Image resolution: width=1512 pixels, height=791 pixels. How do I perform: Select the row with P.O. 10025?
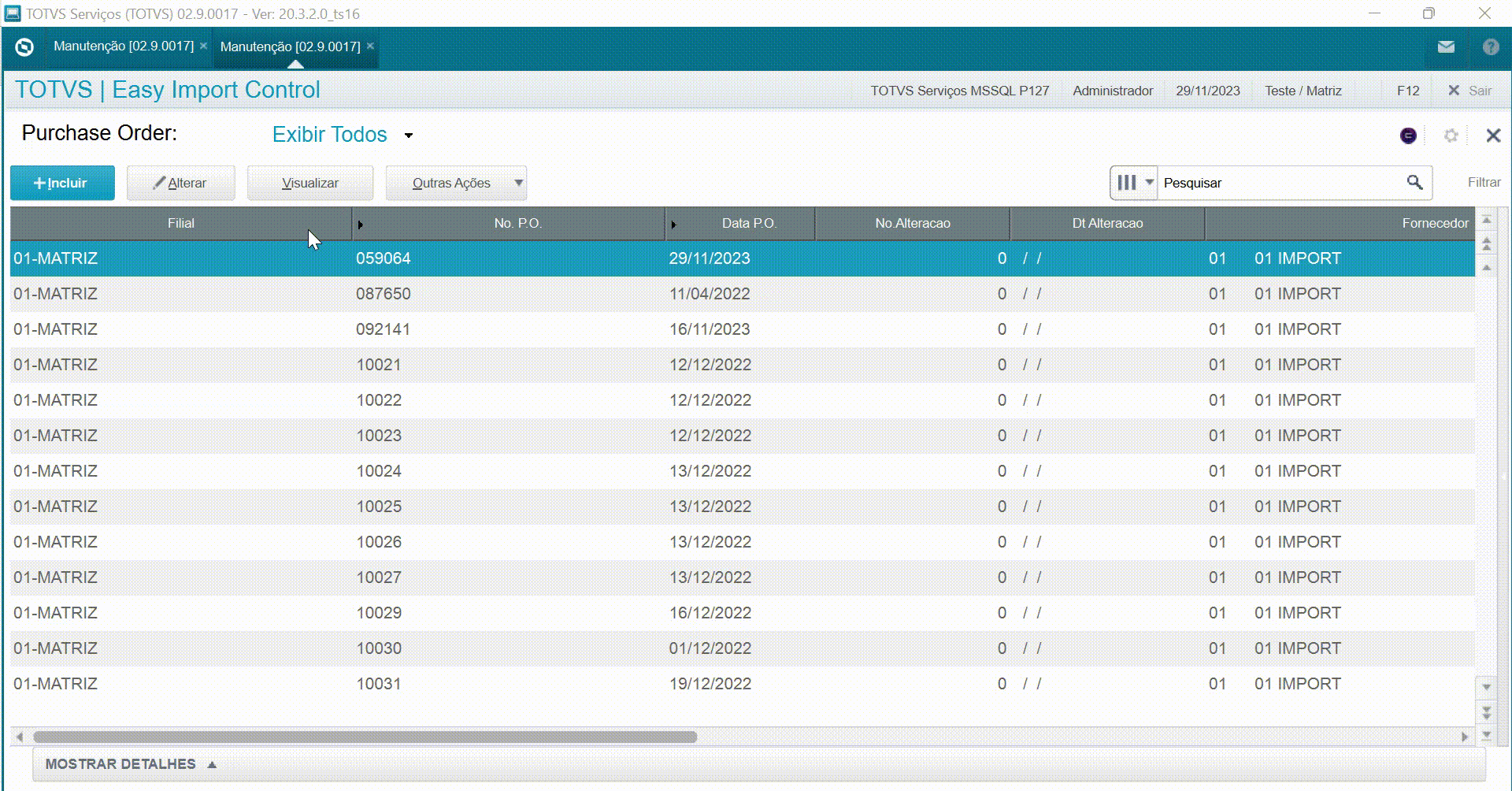742,507
